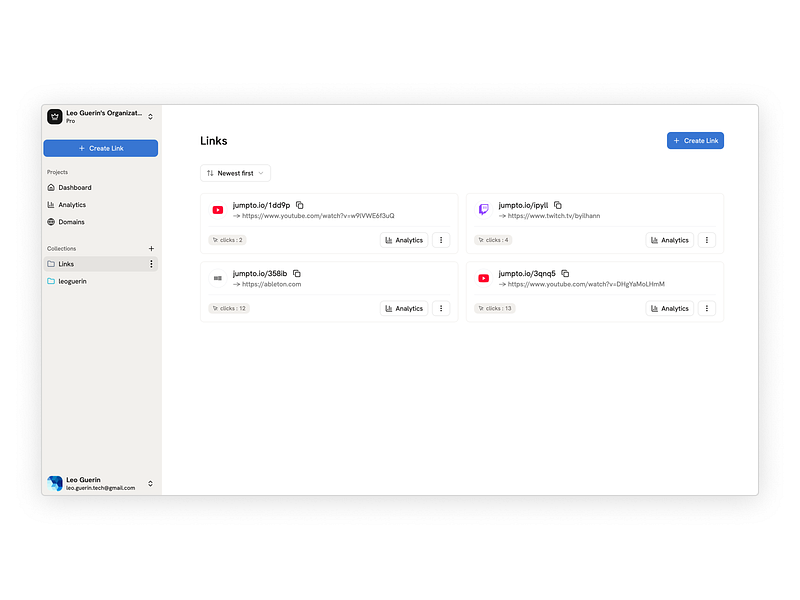Viewport: 800px width, 600px height.
Task: Click the jumpto.io/1dd9p short link
Action: (261, 205)
